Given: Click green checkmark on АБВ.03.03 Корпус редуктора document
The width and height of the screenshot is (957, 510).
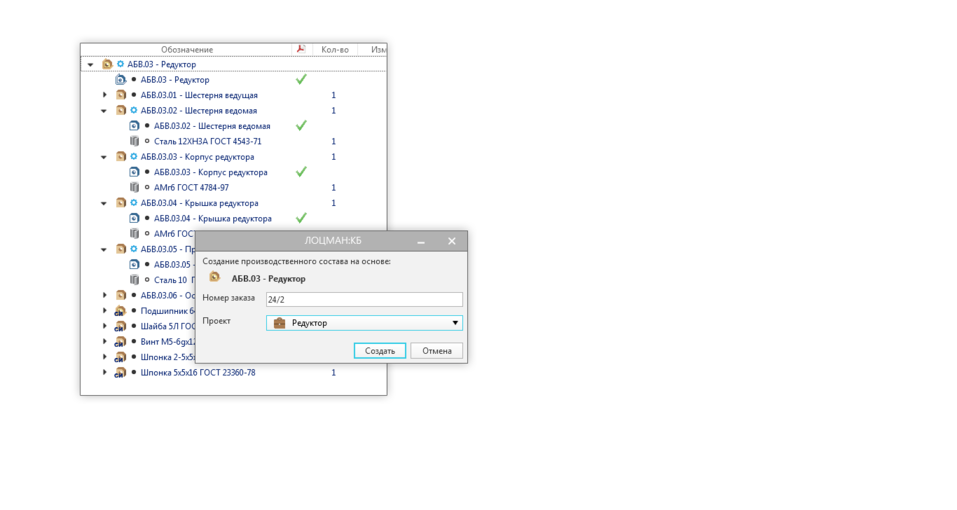Looking at the screenshot, I should [x=300, y=172].
